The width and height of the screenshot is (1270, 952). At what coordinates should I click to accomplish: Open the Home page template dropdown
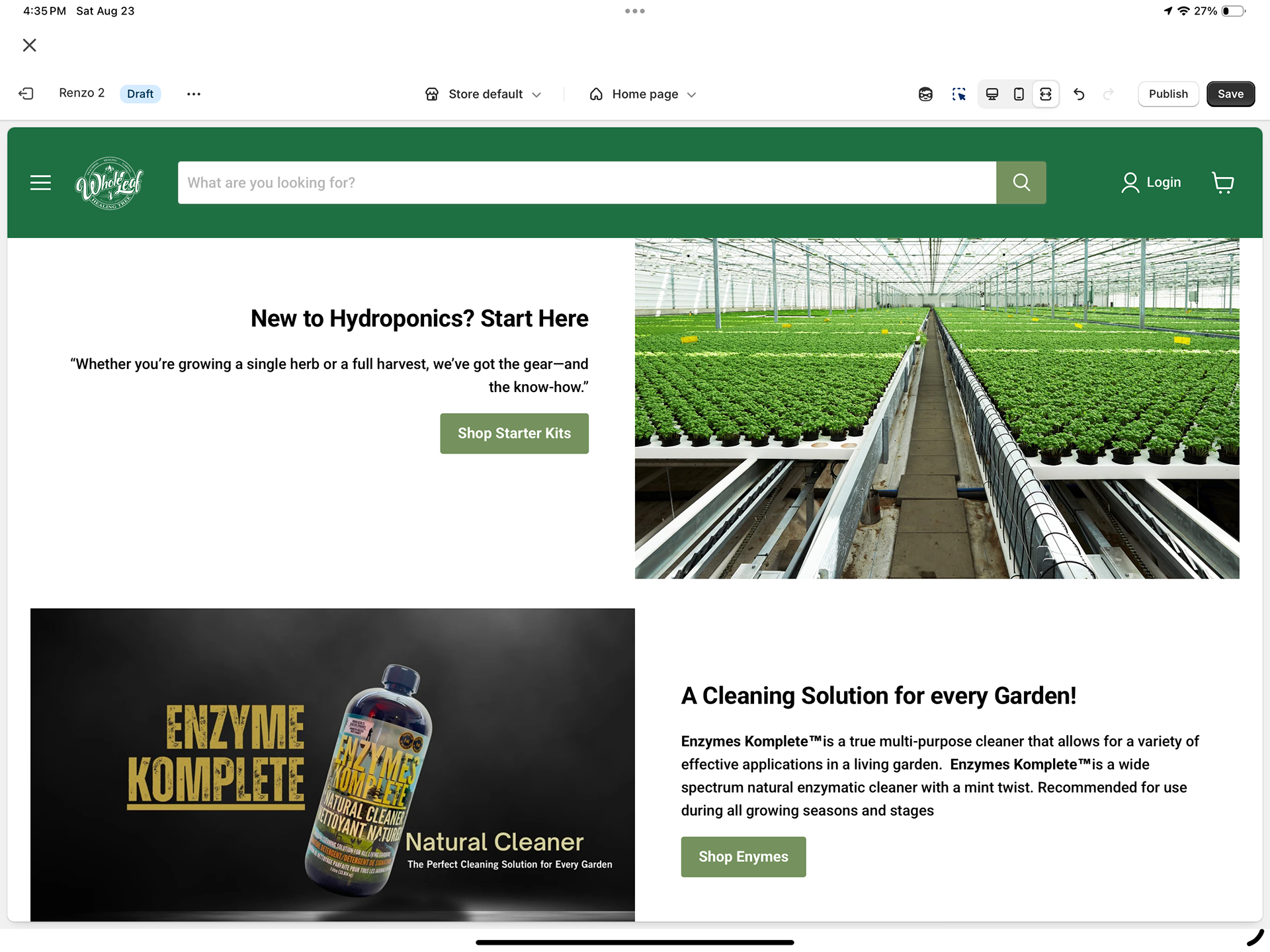pyautogui.click(x=643, y=94)
